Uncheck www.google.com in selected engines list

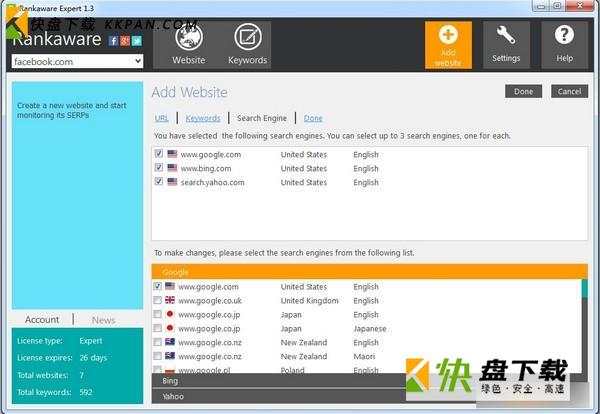(159, 153)
